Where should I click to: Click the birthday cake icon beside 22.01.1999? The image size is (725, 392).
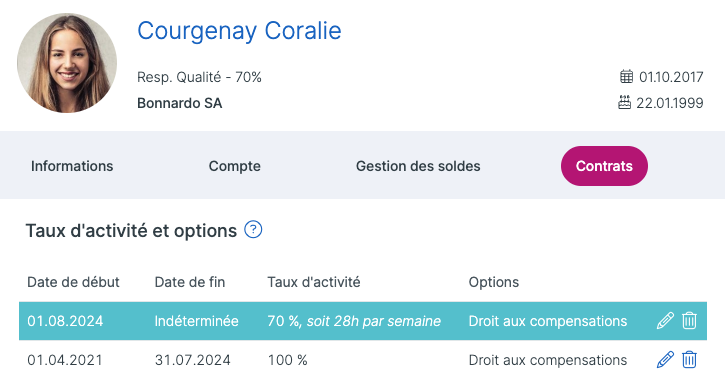[624, 102]
